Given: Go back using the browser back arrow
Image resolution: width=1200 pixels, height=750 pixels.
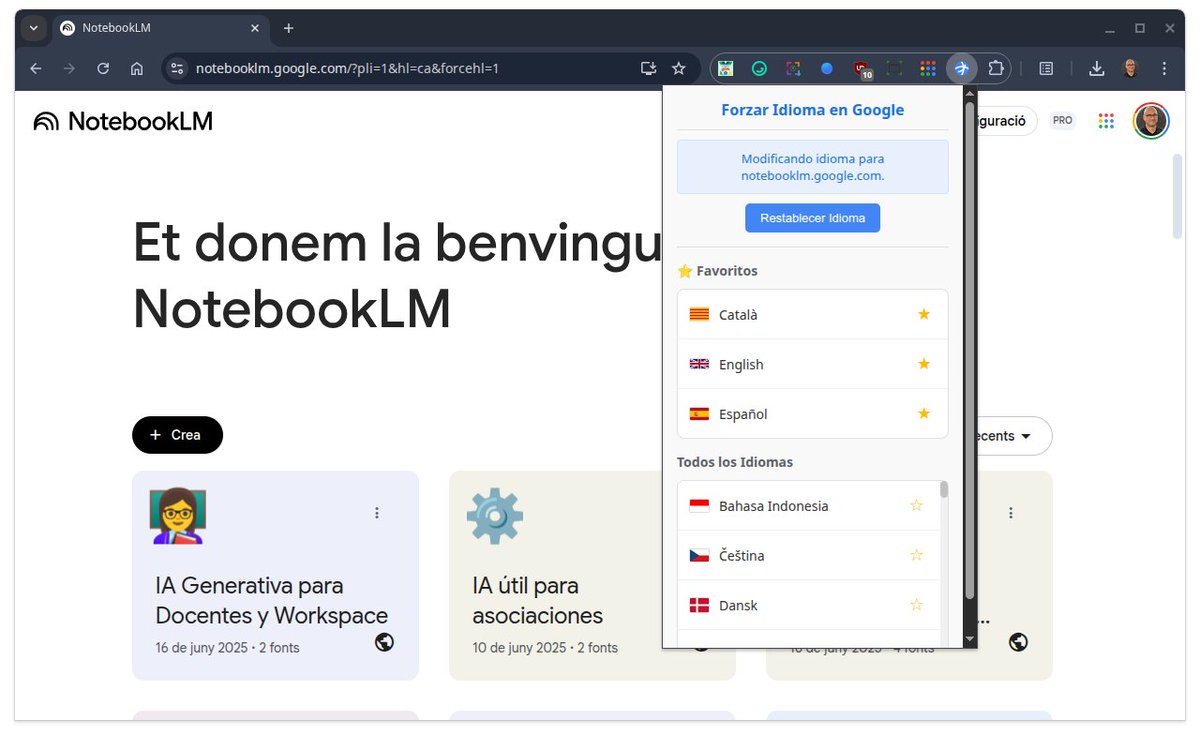Looking at the screenshot, I should pyautogui.click(x=36, y=69).
